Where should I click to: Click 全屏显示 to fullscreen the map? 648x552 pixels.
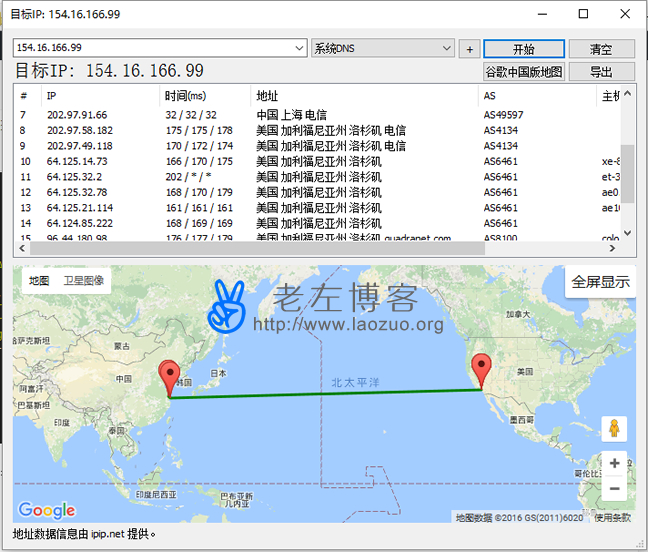[x=600, y=282]
